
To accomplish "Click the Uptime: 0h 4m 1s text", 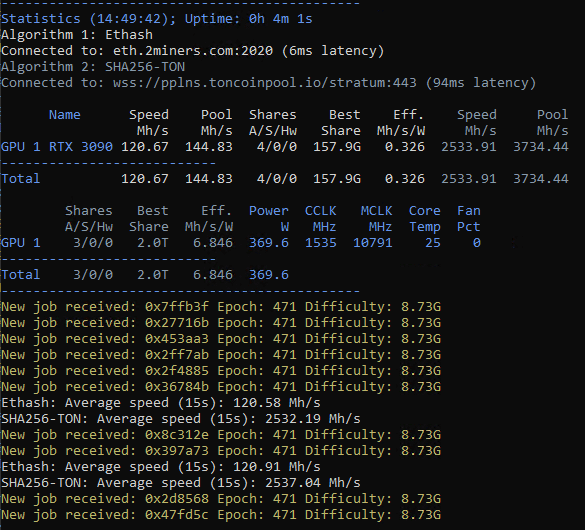I will coord(248,19).
